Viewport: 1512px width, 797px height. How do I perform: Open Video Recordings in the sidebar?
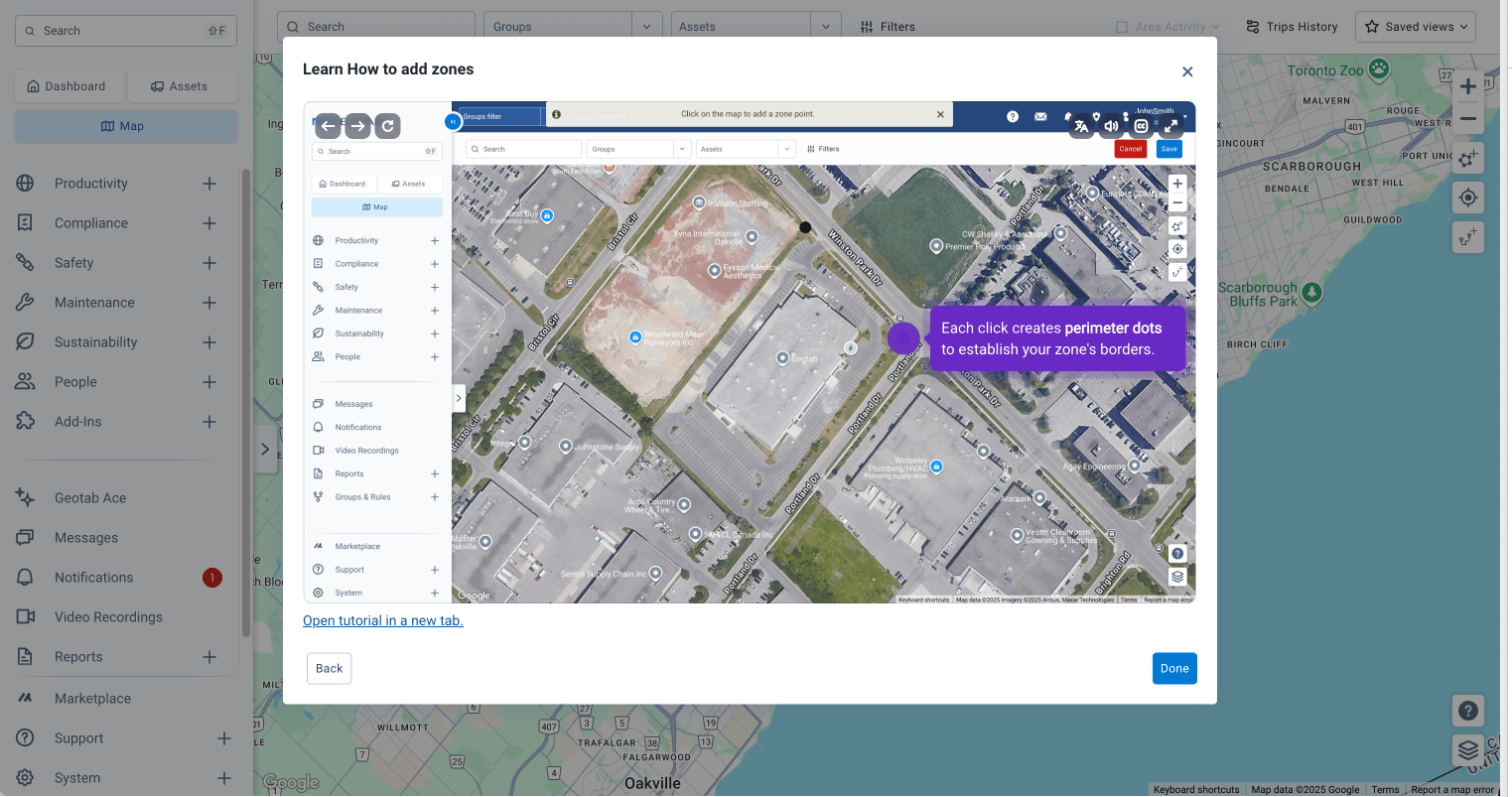[x=109, y=616]
